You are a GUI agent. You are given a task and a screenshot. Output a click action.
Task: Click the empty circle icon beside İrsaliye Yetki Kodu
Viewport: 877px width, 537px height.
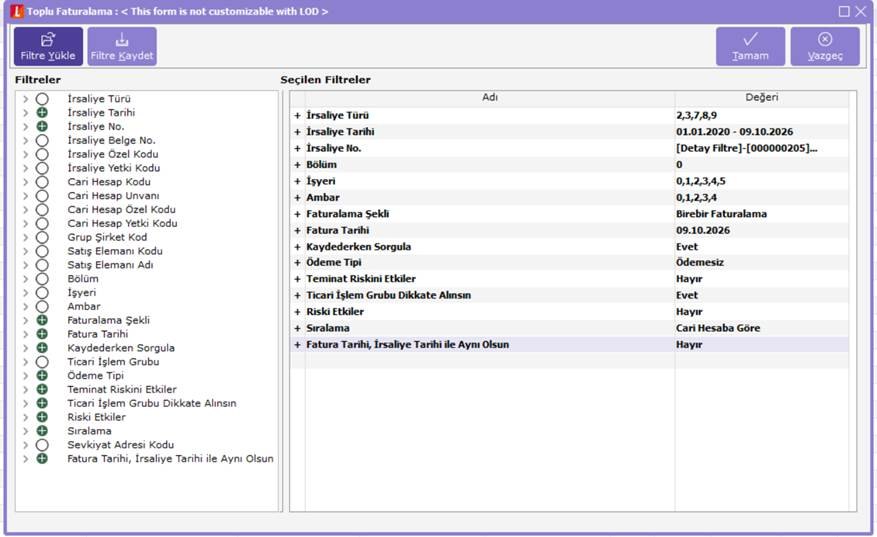tap(42, 168)
